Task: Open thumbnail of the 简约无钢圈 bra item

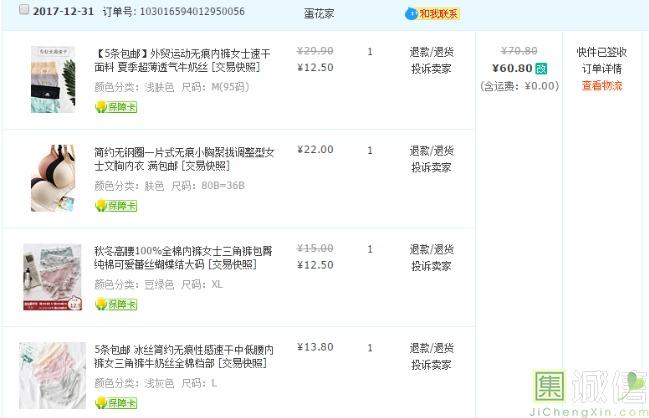Action: (53, 177)
